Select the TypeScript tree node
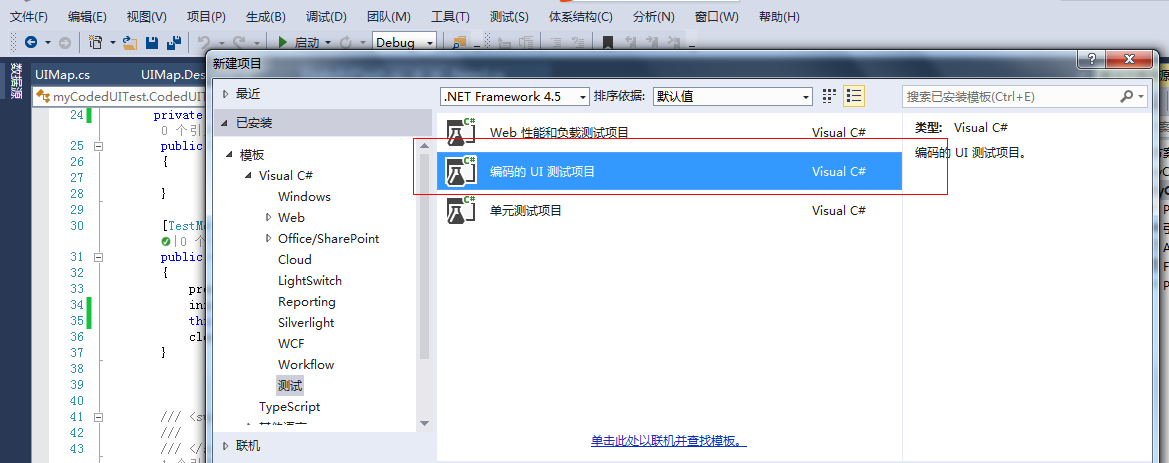Image resolution: width=1169 pixels, height=463 pixels. click(x=289, y=406)
